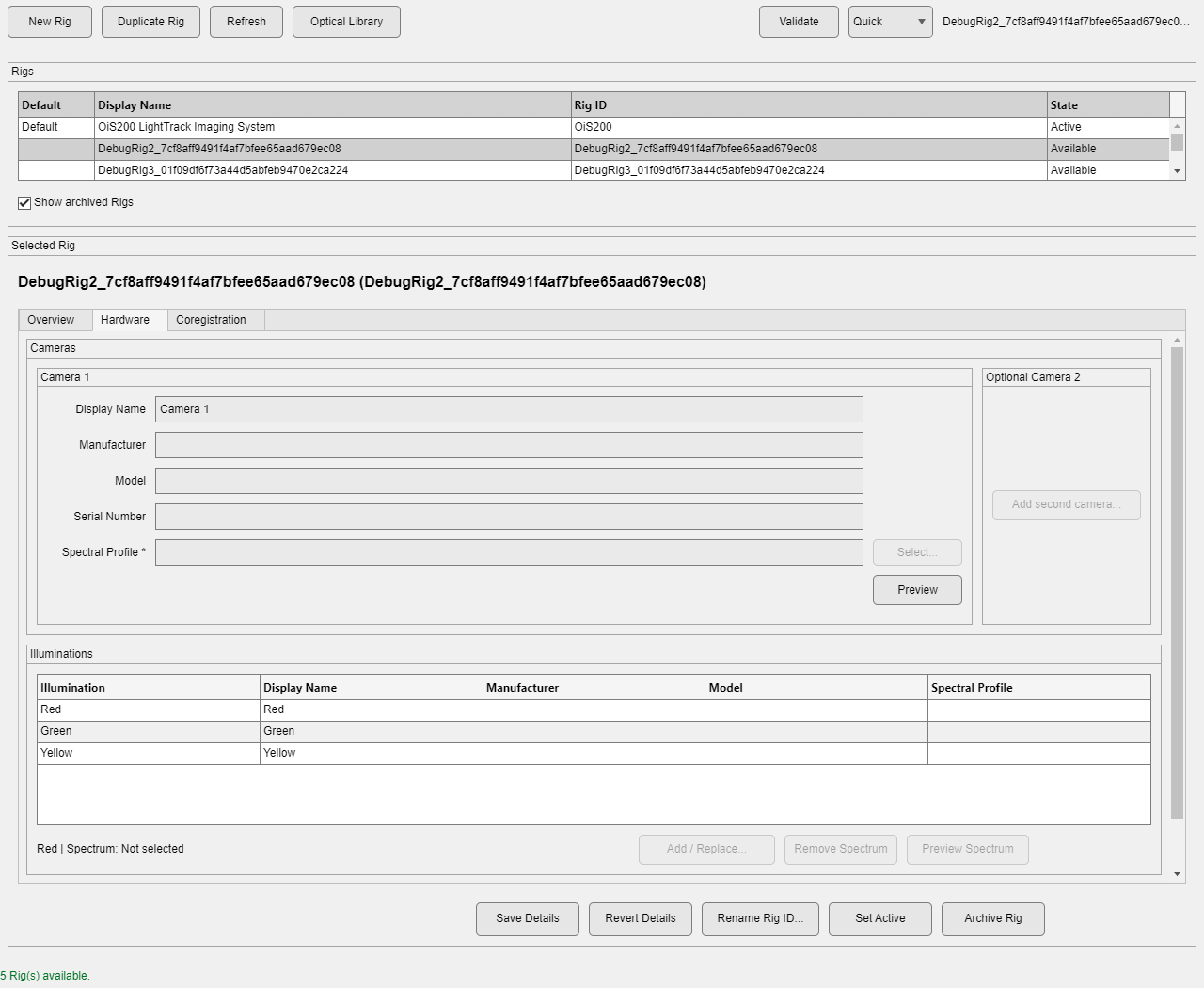The height and width of the screenshot is (988, 1204).
Task: Click the Hardware panel vertical scrollbar thumb
Action: click(x=1177, y=582)
